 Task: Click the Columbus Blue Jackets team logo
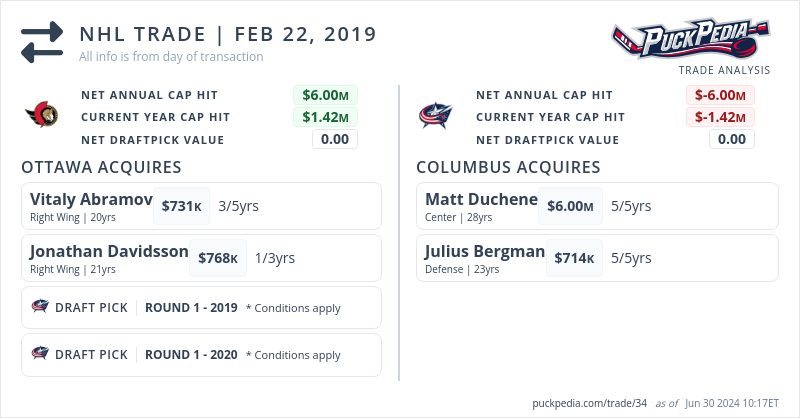pyautogui.click(x=437, y=116)
